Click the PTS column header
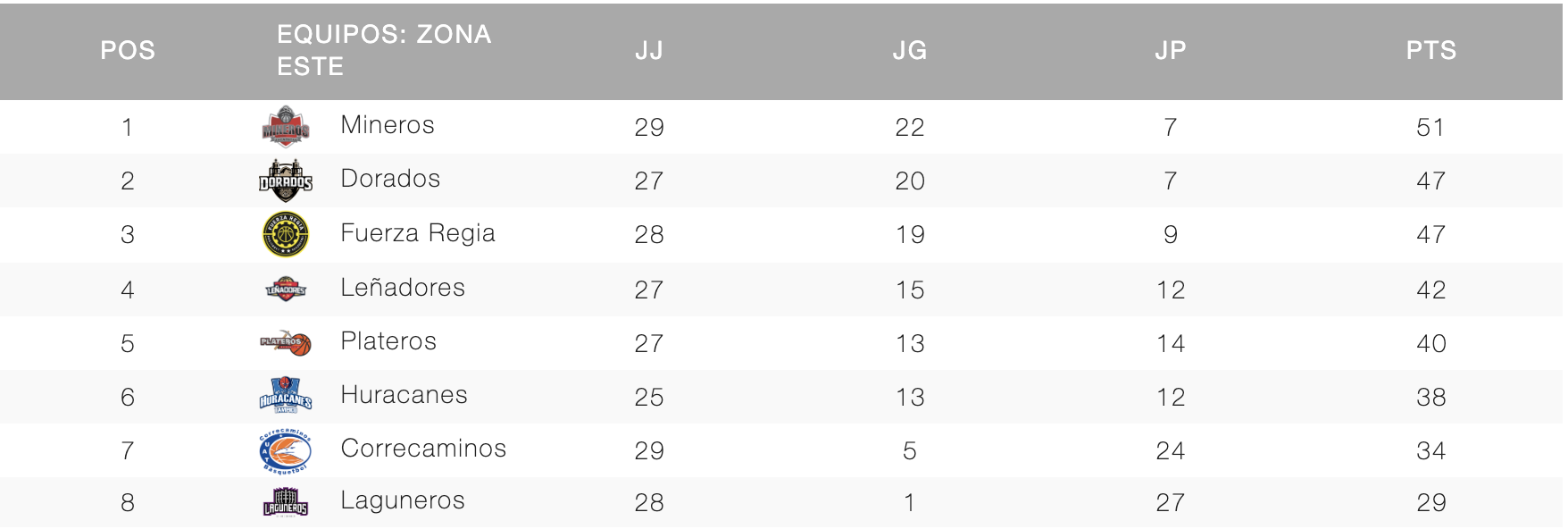 point(1431,50)
